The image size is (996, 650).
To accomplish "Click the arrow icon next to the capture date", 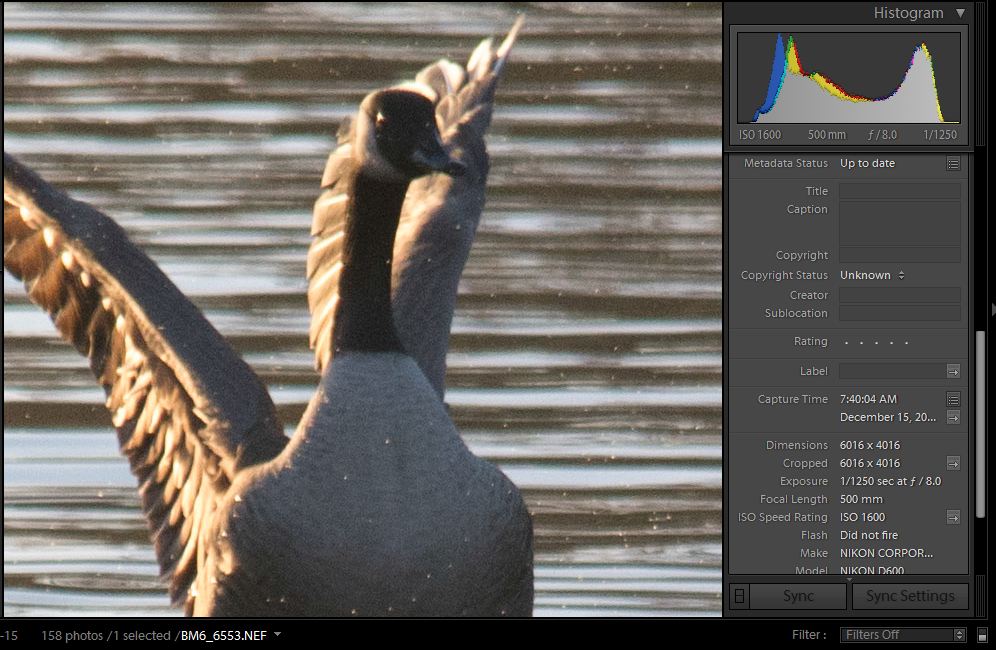I will [x=953, y=417].
